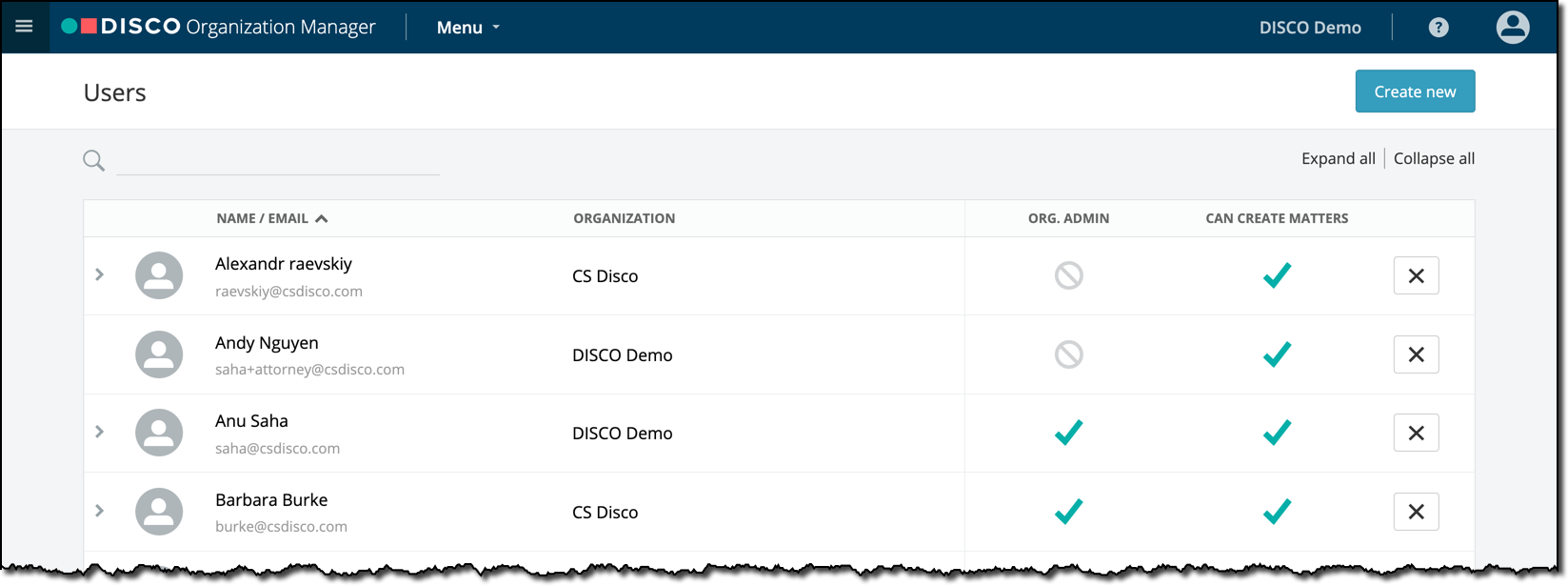Toggle Org. Admin for Alexandr raevskiy
The width and height of the screenshot is (1568, 586).
(x=1068, y=275)
